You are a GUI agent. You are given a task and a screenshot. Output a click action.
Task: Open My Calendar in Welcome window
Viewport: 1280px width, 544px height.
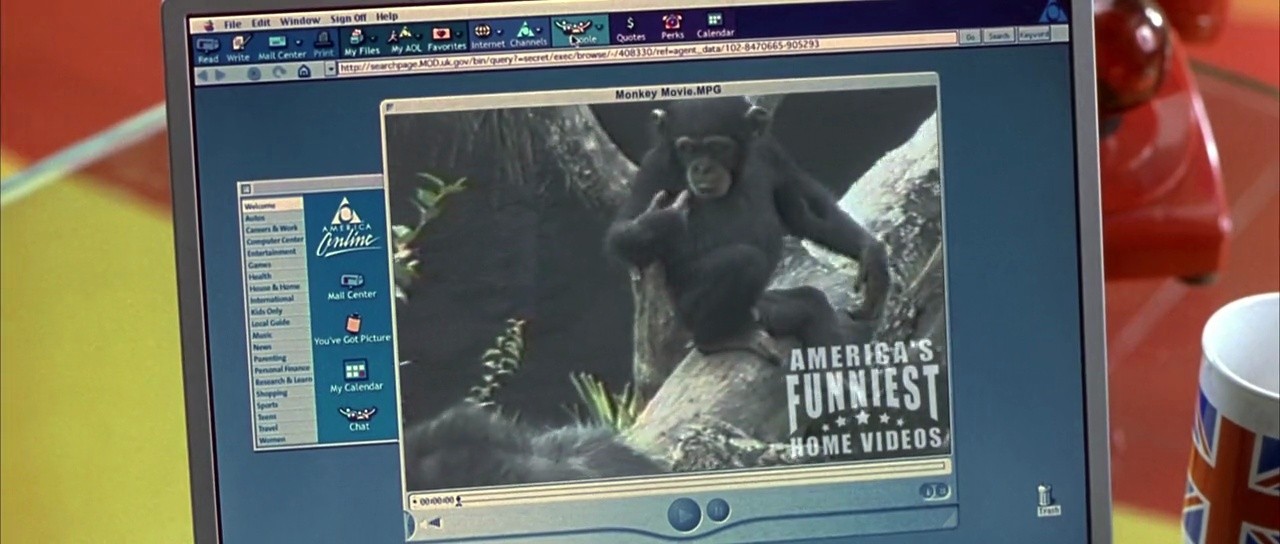[356, 376]
